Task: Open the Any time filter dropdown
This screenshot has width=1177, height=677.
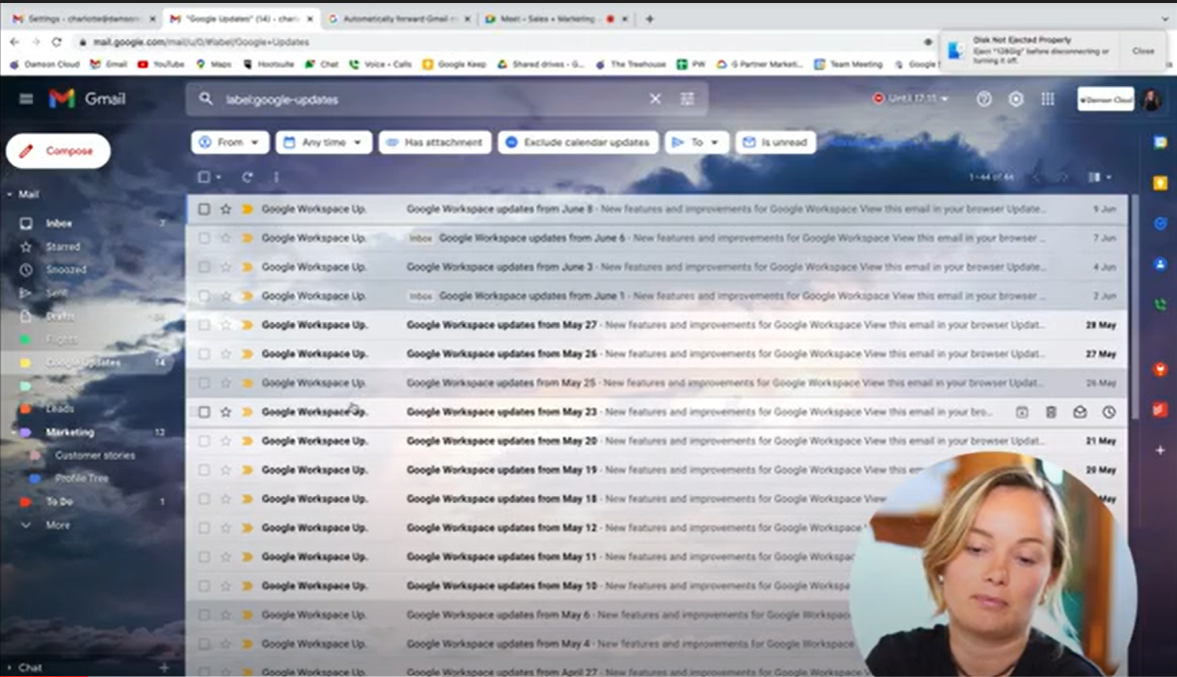Action: pyautogui.click(x=324, y=142)
